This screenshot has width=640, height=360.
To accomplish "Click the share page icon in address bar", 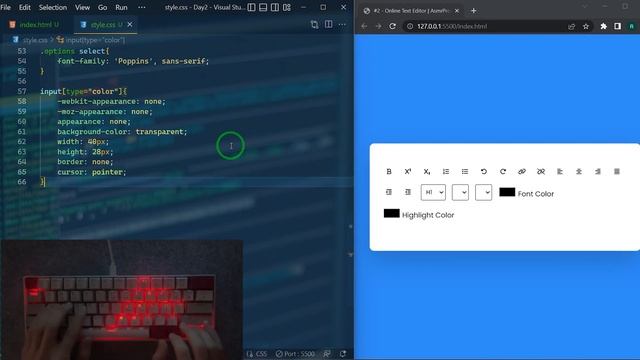I will click(x=571, y=26).
